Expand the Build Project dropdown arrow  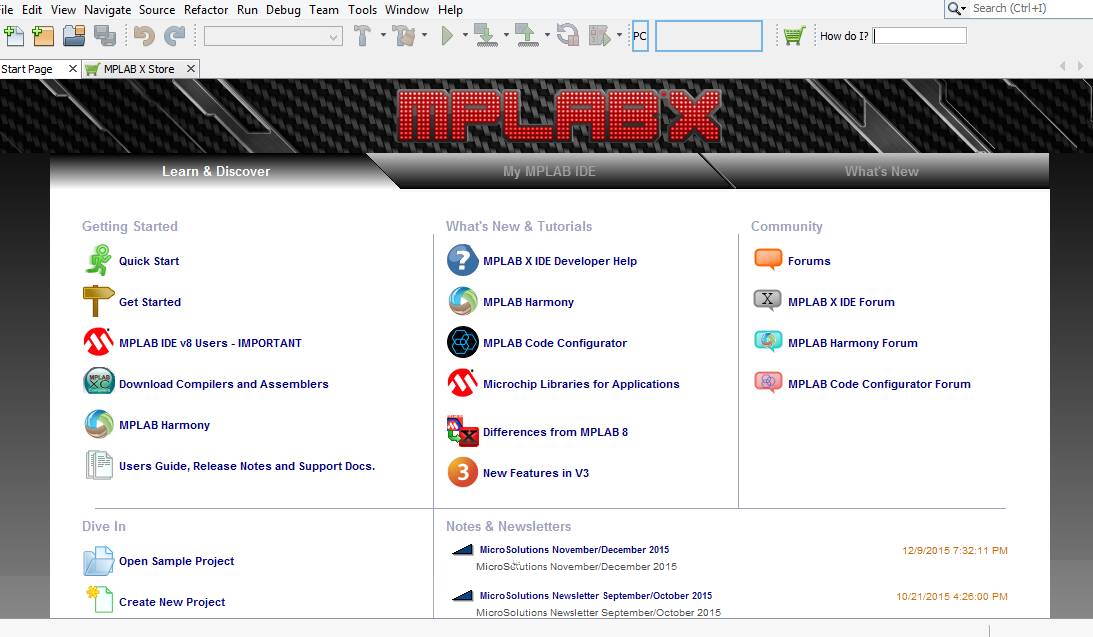coord(383,35)
